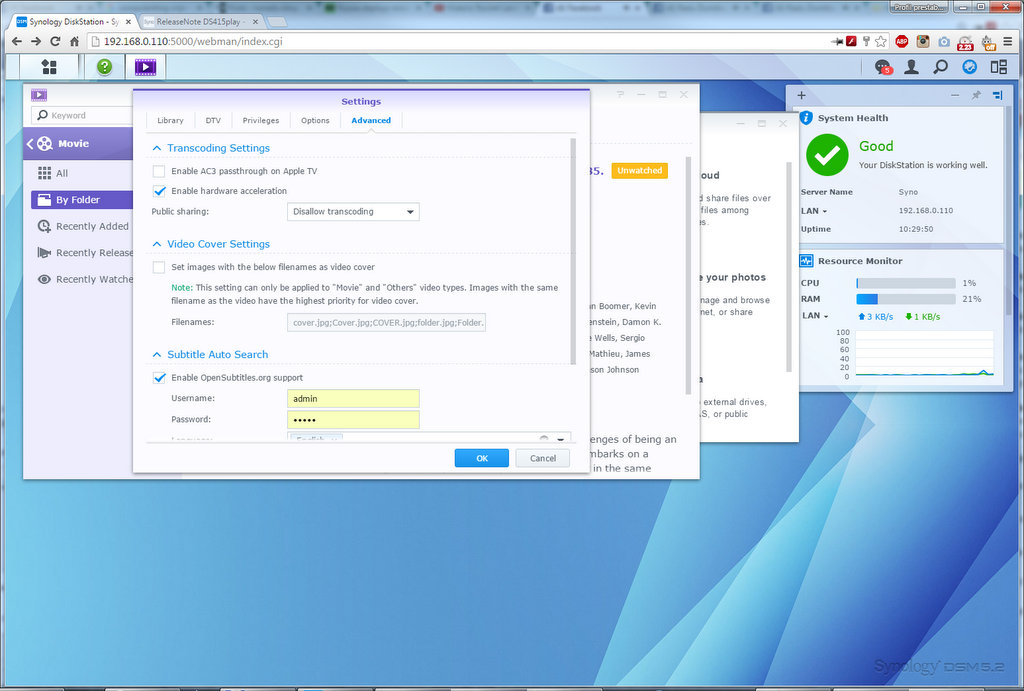Image resolution: width=1024 pixels, height=691 pixels.
Task: Open the DSM Main Menu icon
Action: pyautogui.click(x=49, y=67)
